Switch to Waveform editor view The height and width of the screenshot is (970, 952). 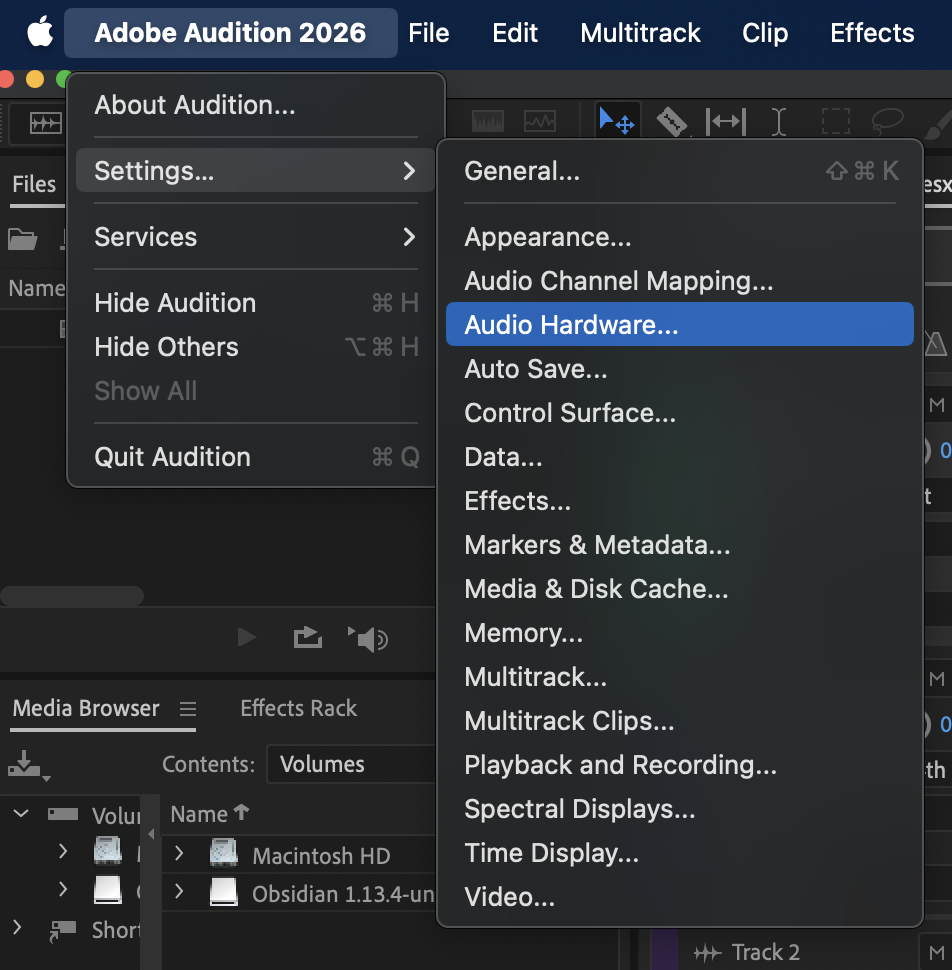pos(46,122)
